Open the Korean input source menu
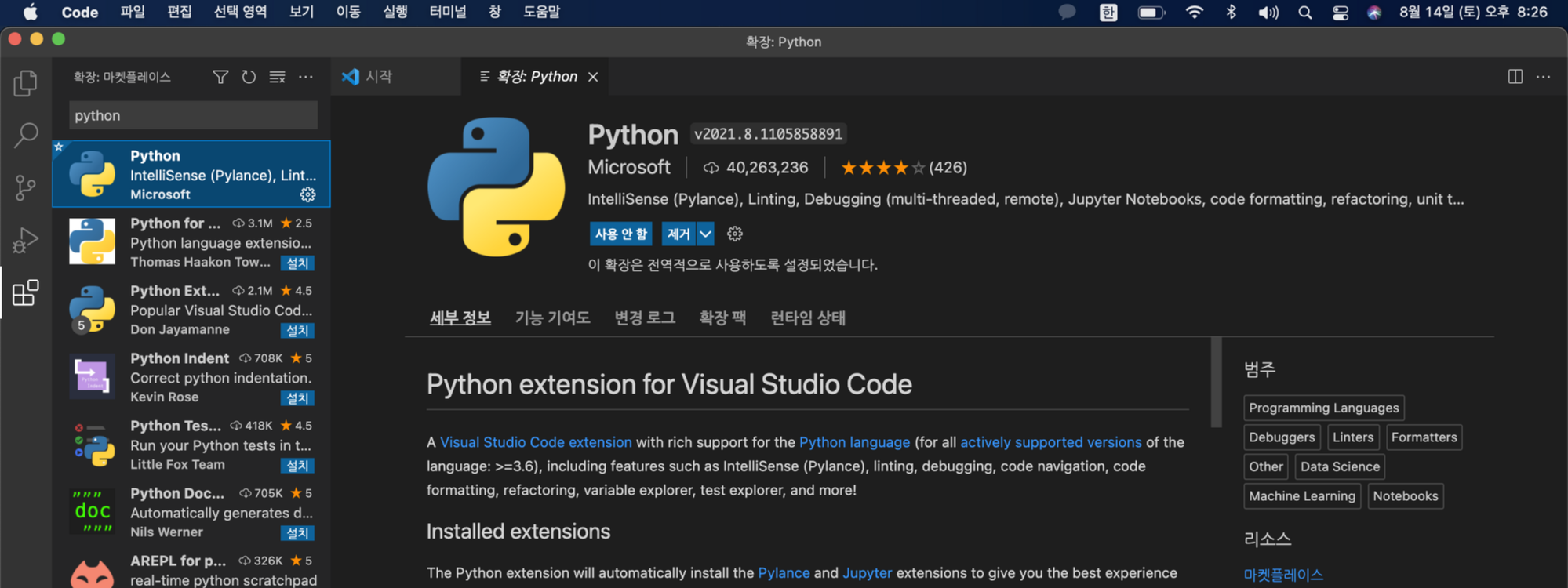 (1108, 12)
